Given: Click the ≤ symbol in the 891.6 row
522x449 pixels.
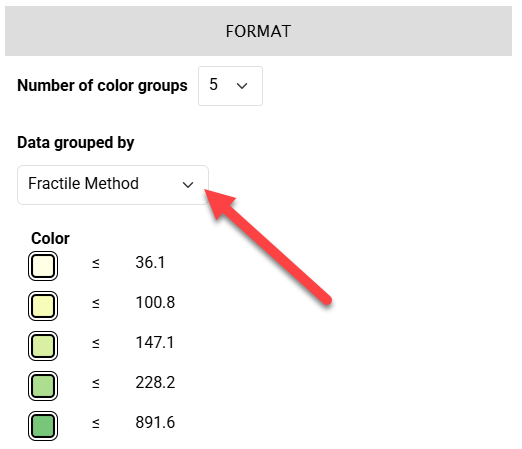Looking at the screenshot, I should click(96, 423).
